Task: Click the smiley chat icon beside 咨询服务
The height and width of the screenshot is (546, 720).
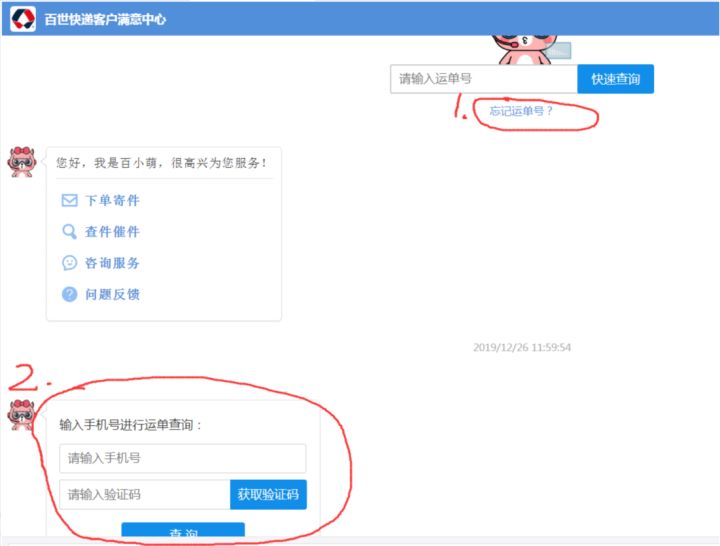Action: [x=69, y=263]
